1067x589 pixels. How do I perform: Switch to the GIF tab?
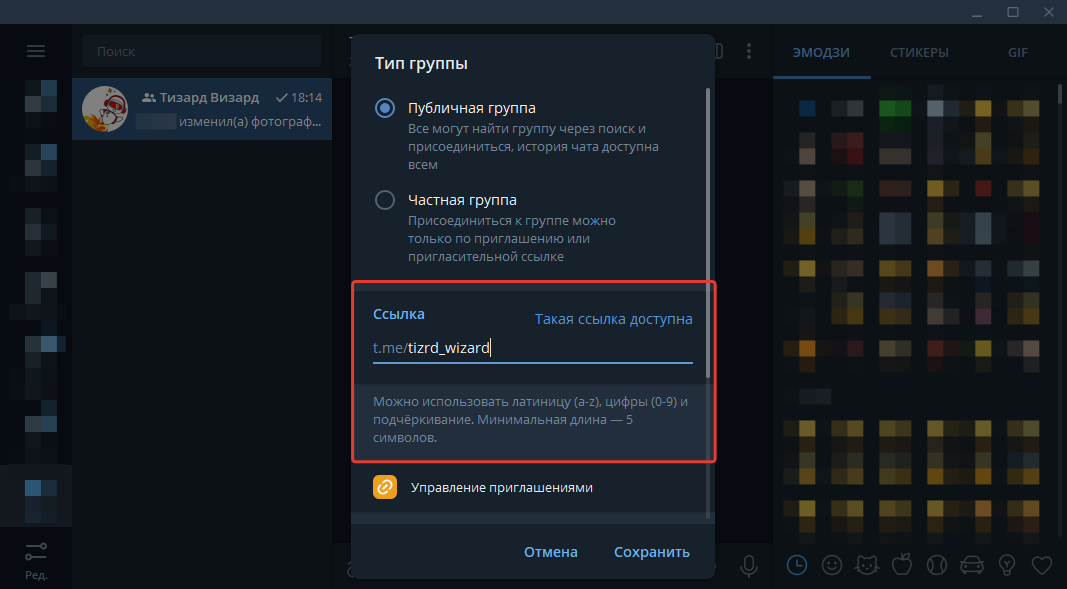click(1017, 52)
